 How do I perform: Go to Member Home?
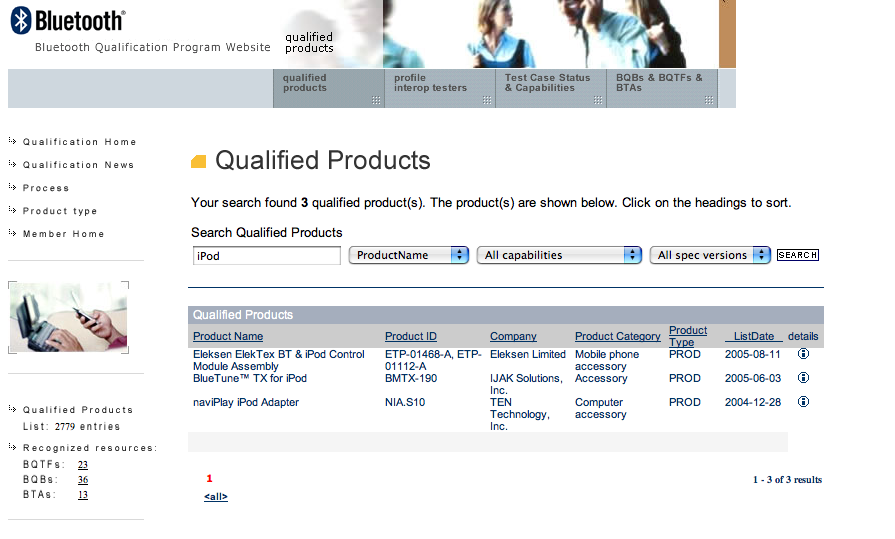tap(63, 234)
